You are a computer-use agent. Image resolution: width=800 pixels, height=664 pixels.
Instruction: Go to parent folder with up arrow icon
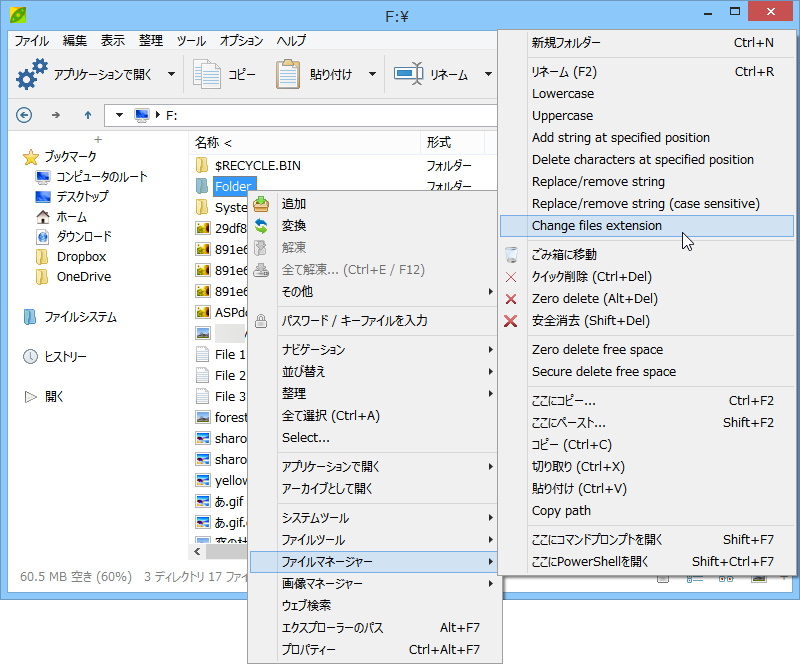coord(88,114)
